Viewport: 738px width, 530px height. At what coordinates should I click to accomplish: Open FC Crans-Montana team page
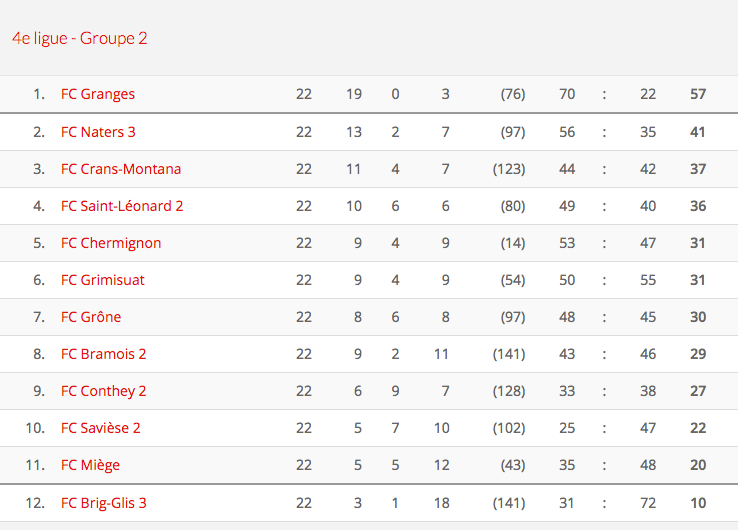click(121, 169)
